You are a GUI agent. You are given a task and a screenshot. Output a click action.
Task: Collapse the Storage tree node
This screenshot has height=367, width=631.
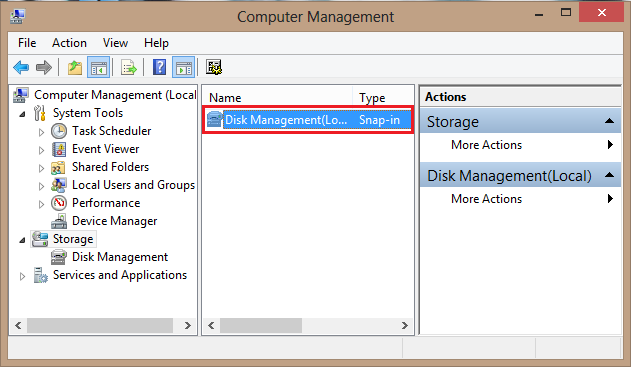(x=23, y=240)
